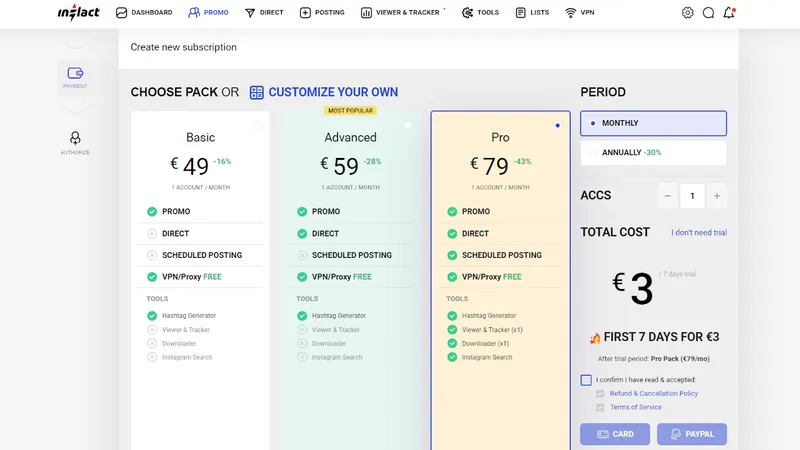Open notifications bell icon

coord(729,12)
